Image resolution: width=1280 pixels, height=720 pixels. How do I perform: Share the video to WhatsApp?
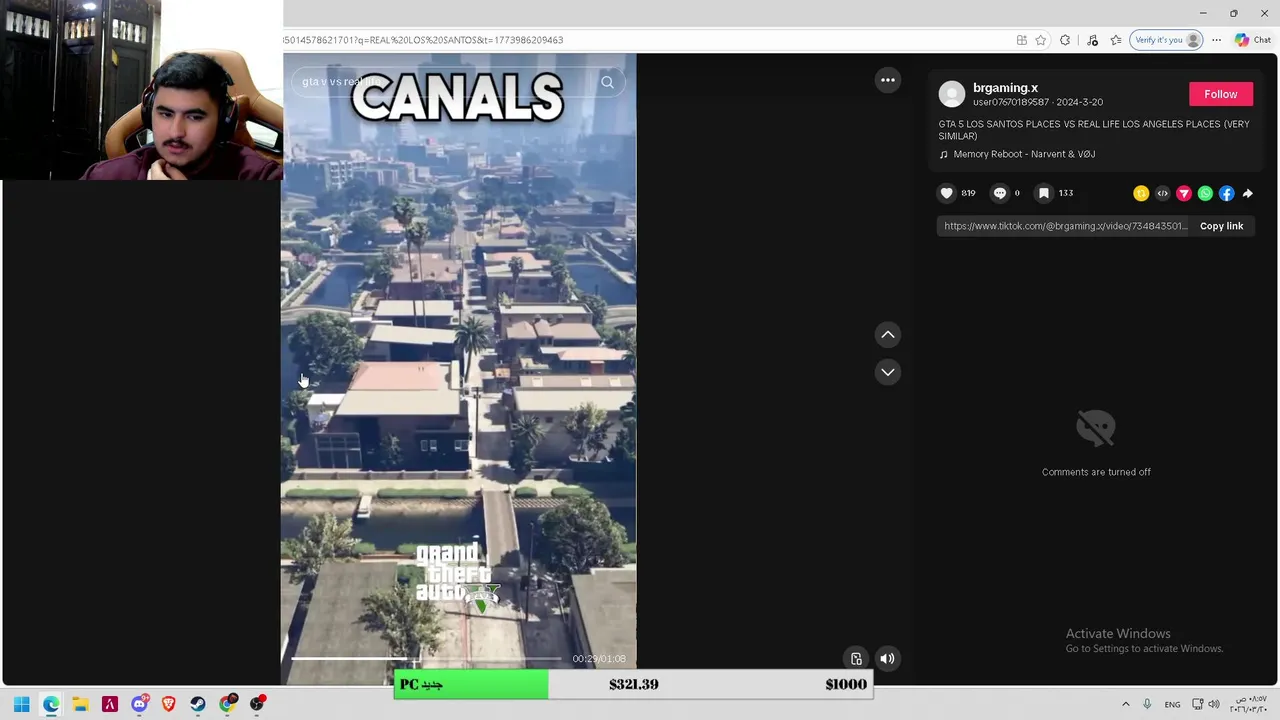coord(1205,193)
